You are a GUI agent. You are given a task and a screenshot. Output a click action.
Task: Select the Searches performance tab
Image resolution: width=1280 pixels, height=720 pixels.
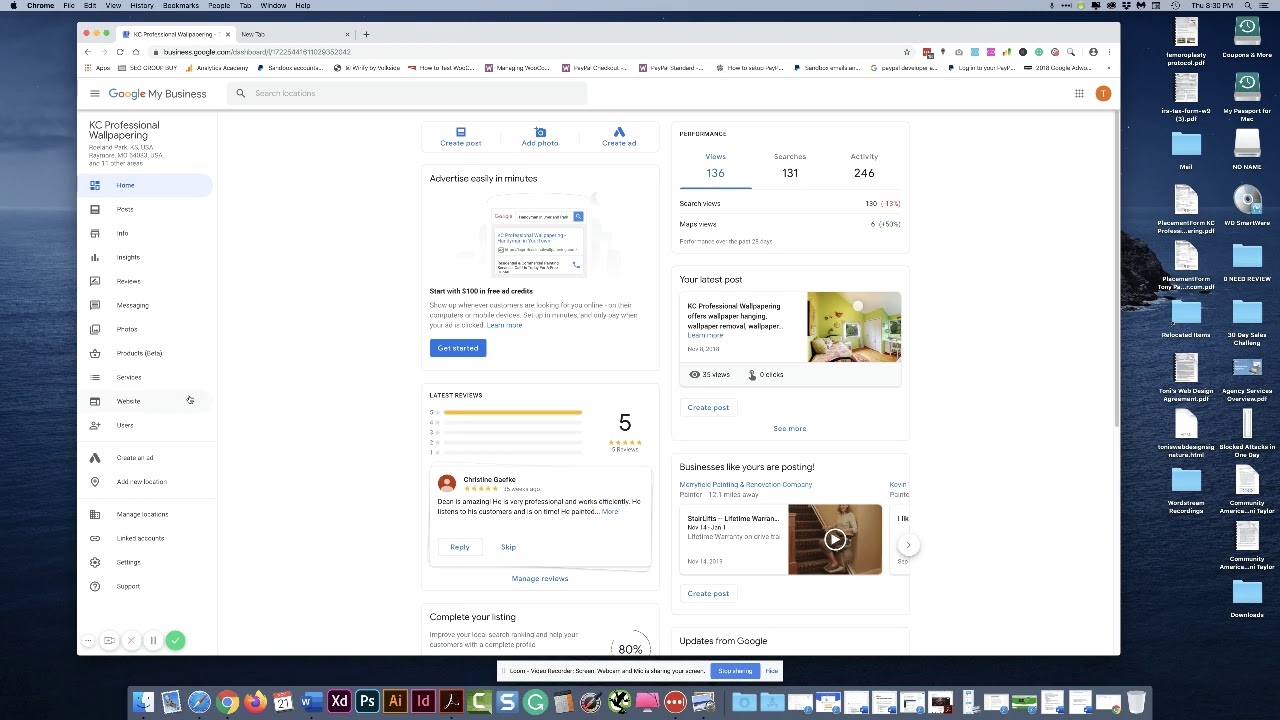click(x=790, y=166)
